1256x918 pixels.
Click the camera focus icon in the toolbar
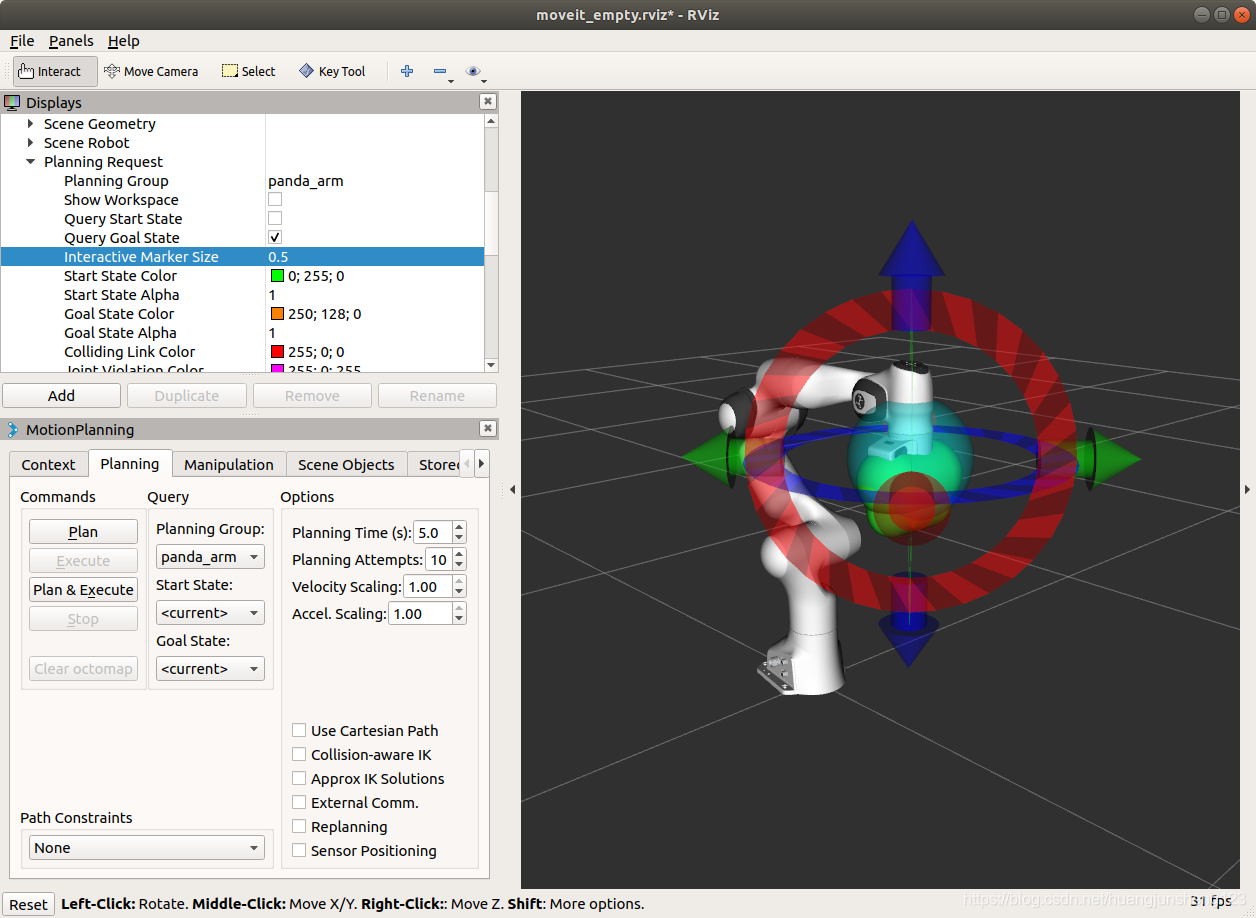[473, 71]
